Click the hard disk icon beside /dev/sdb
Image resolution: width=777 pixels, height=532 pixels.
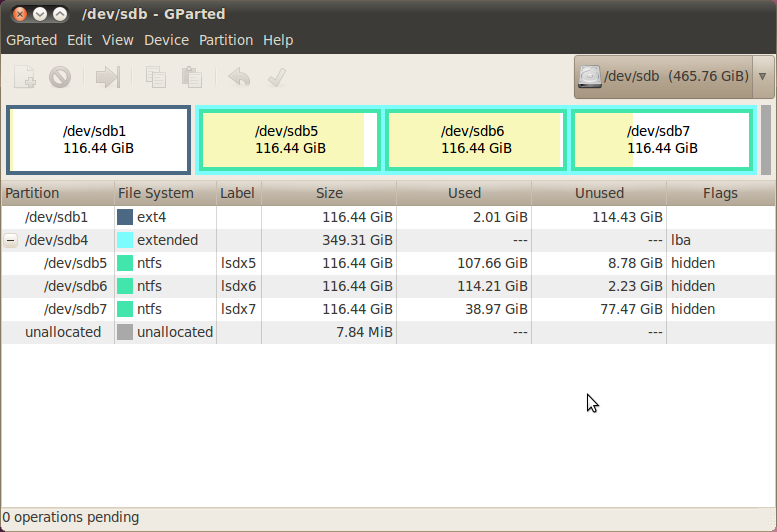[590, 77]
